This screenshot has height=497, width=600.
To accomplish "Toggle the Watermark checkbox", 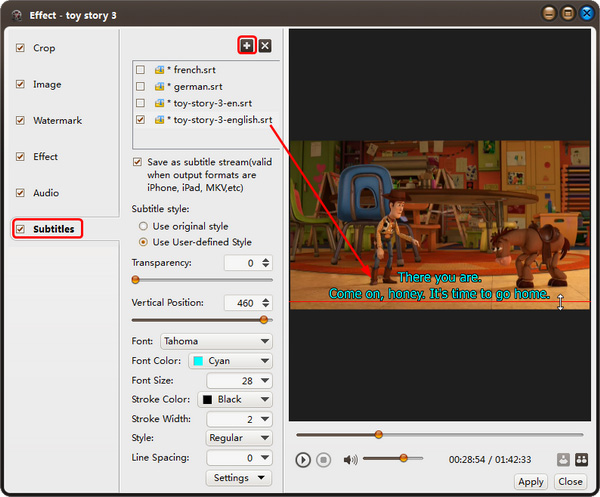I will [x=20, y=121].
